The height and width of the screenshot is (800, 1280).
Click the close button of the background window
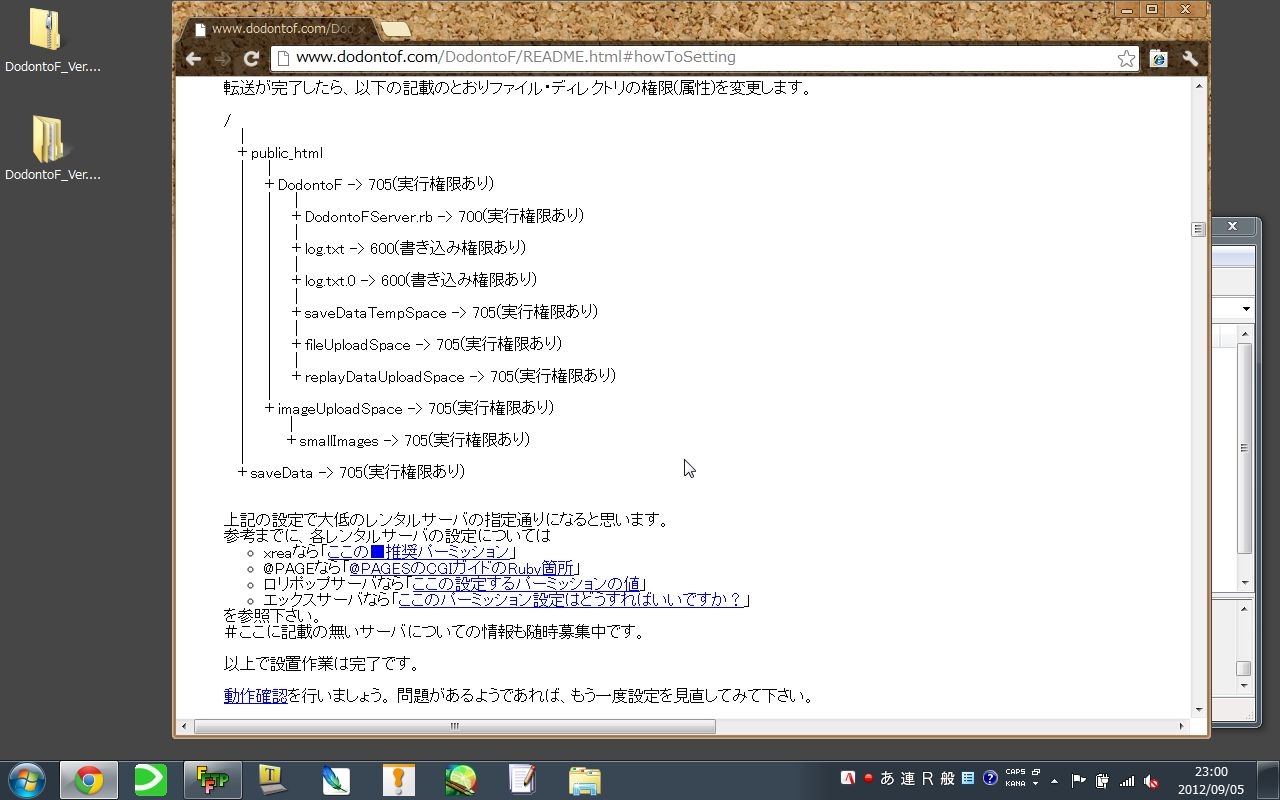tap(1232, 227)
